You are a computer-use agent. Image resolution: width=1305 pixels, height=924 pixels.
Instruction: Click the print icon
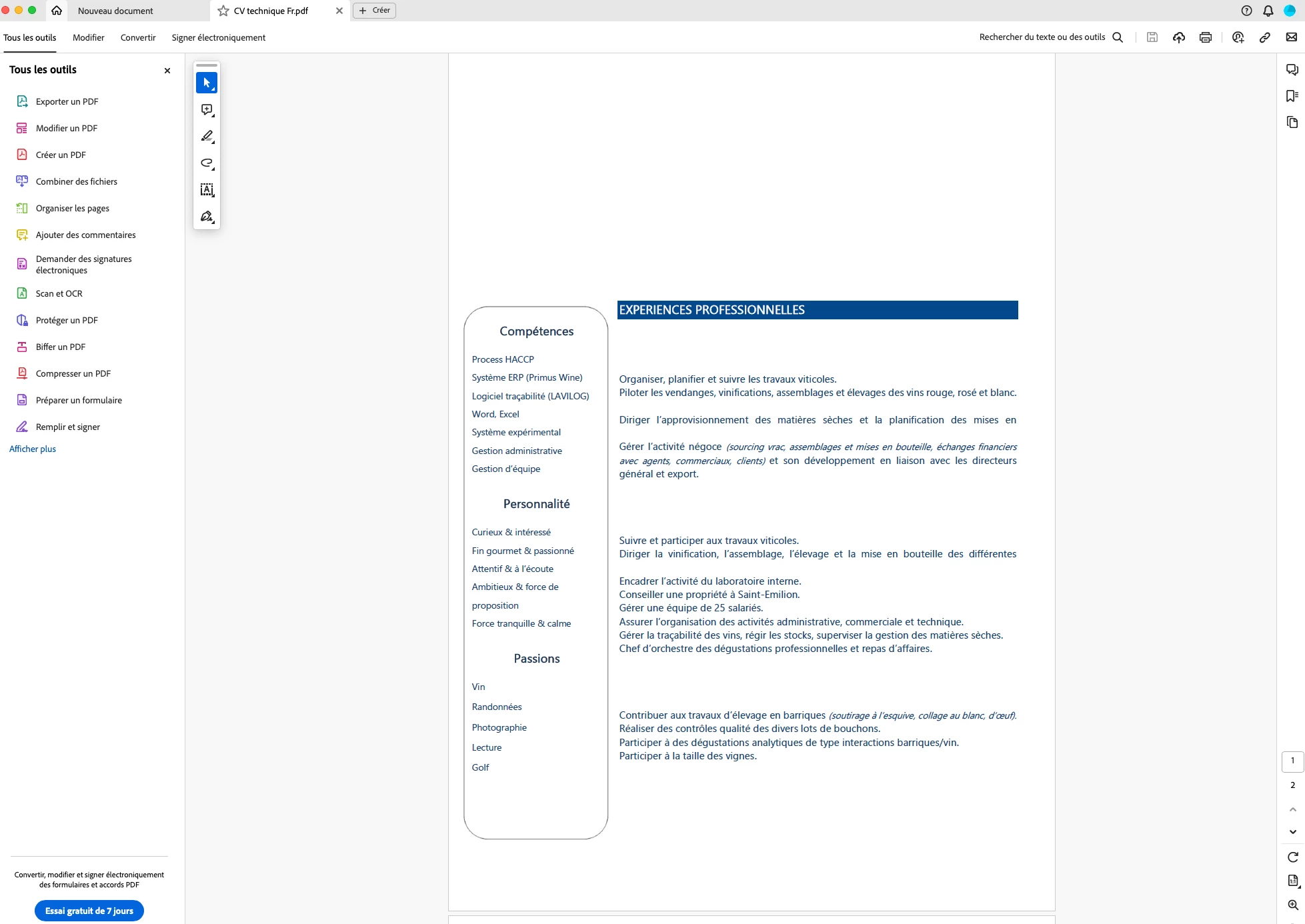(x=1205, y=37)
